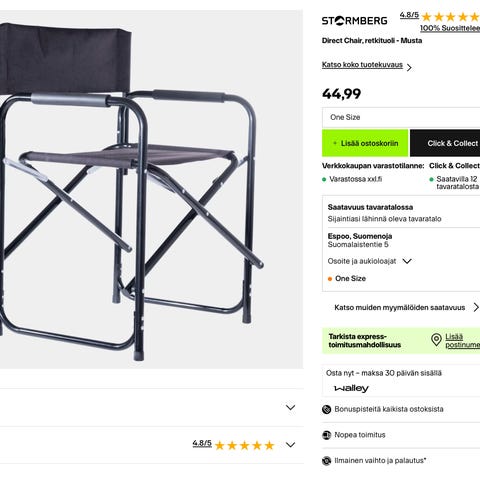Click the folding chair product image
The width and height of the screenshot is (480, 480).
(151, 189)
